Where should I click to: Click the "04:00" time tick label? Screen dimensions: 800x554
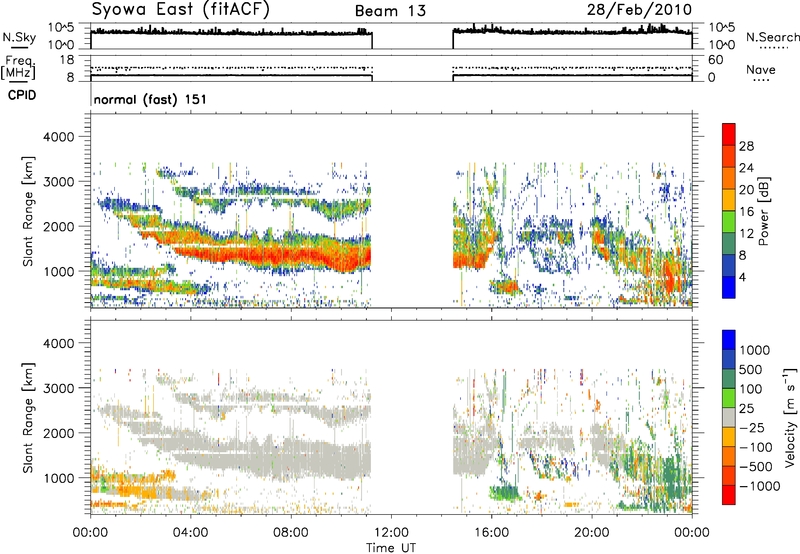tap(190, 533)
